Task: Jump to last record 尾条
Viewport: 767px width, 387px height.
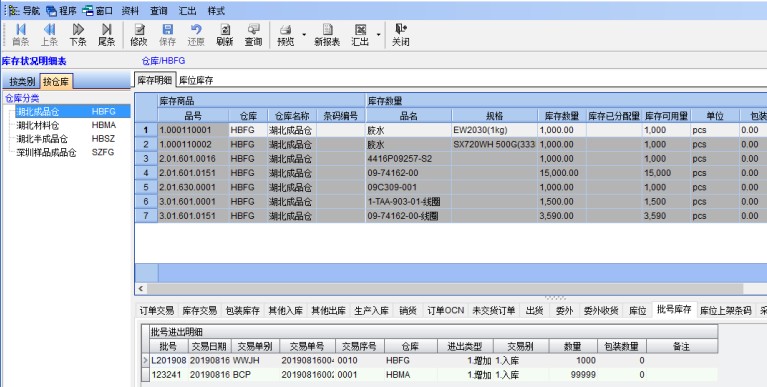Action: 106,35
